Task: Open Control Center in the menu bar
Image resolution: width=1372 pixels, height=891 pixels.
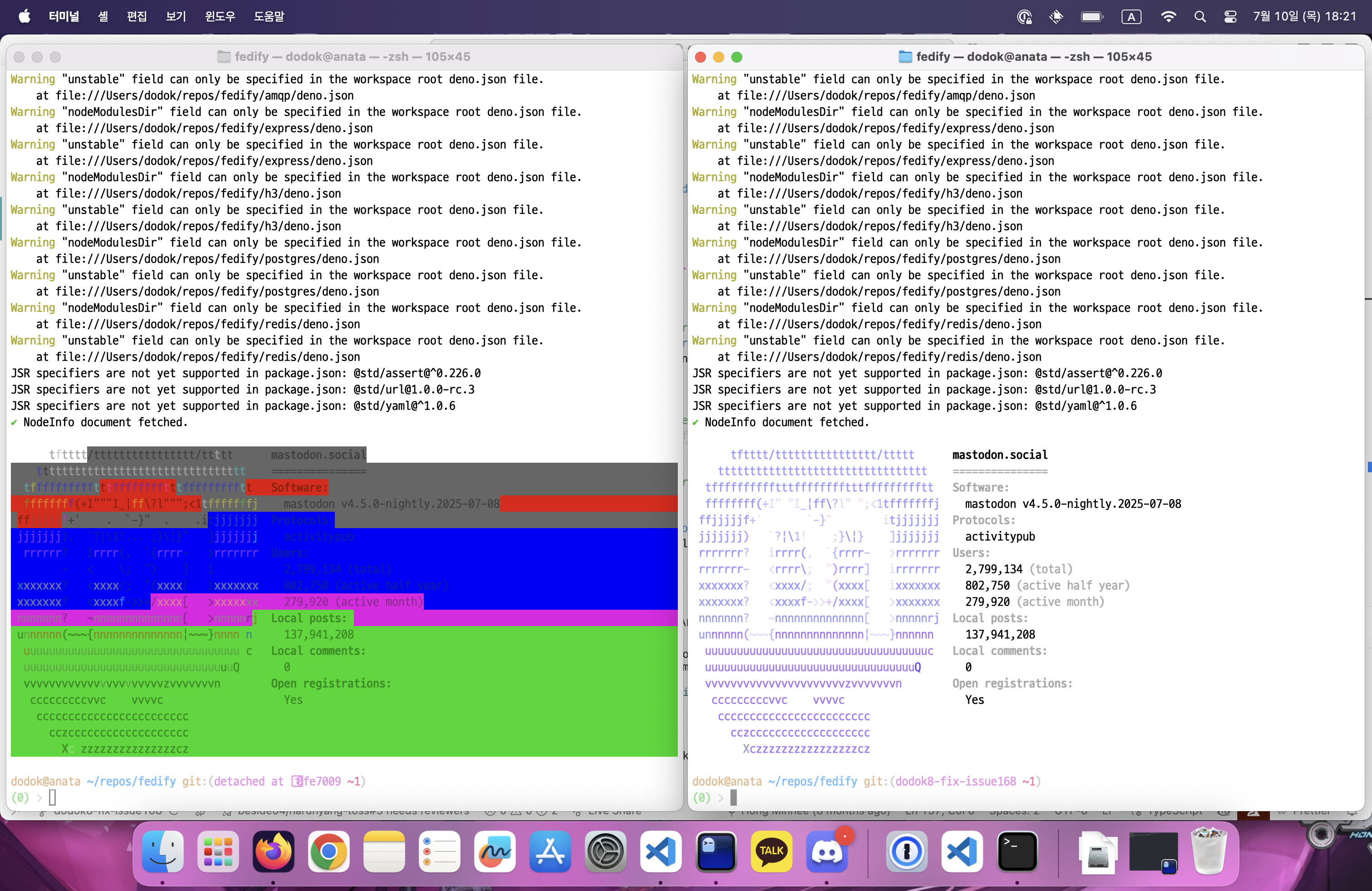Action: click(x=1230, y=17)
